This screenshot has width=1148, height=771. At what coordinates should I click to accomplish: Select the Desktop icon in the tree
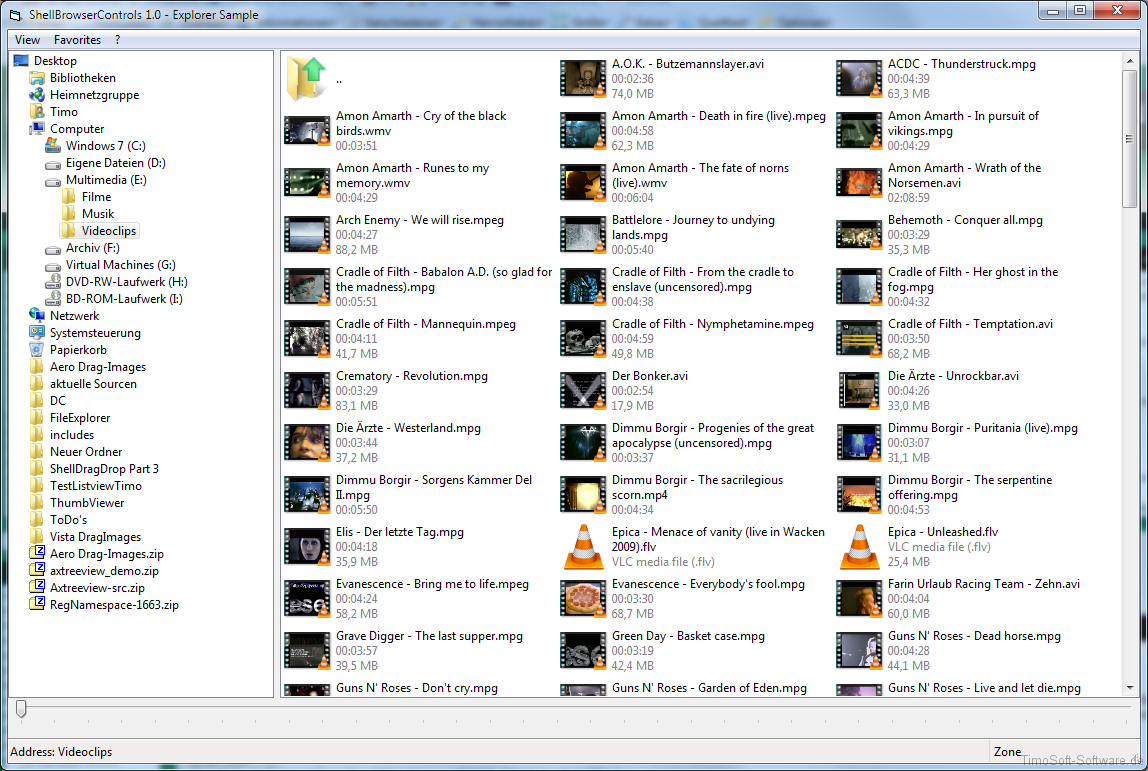[x=20, y=61]
